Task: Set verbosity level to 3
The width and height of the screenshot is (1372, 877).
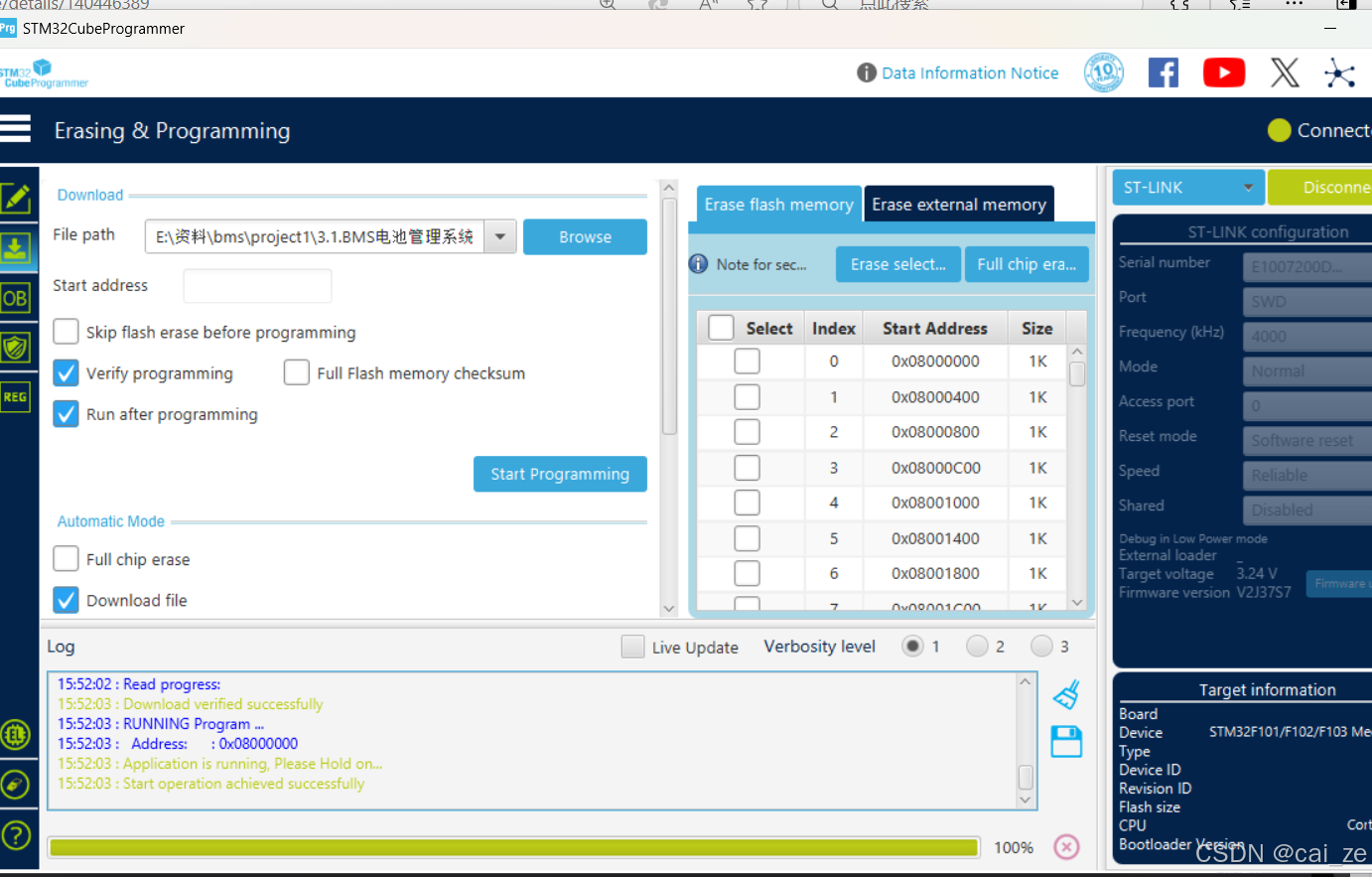Action: click(1041, 647)
